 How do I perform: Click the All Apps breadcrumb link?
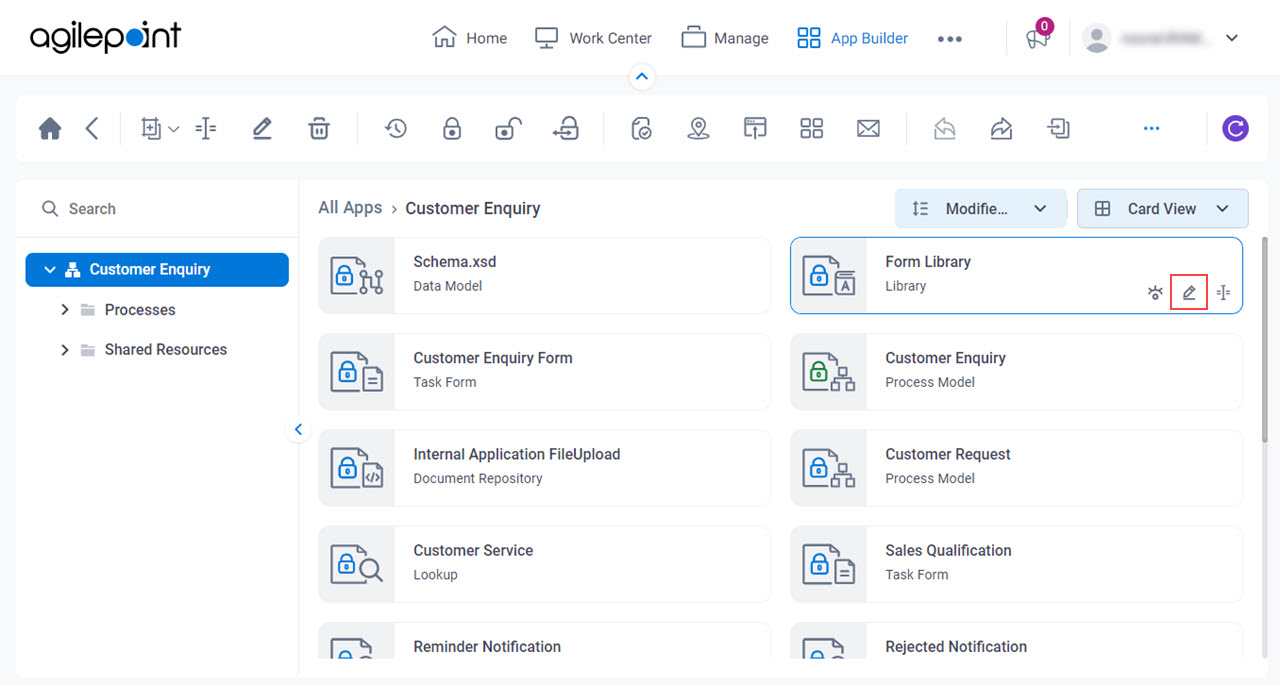click(350, 208)
